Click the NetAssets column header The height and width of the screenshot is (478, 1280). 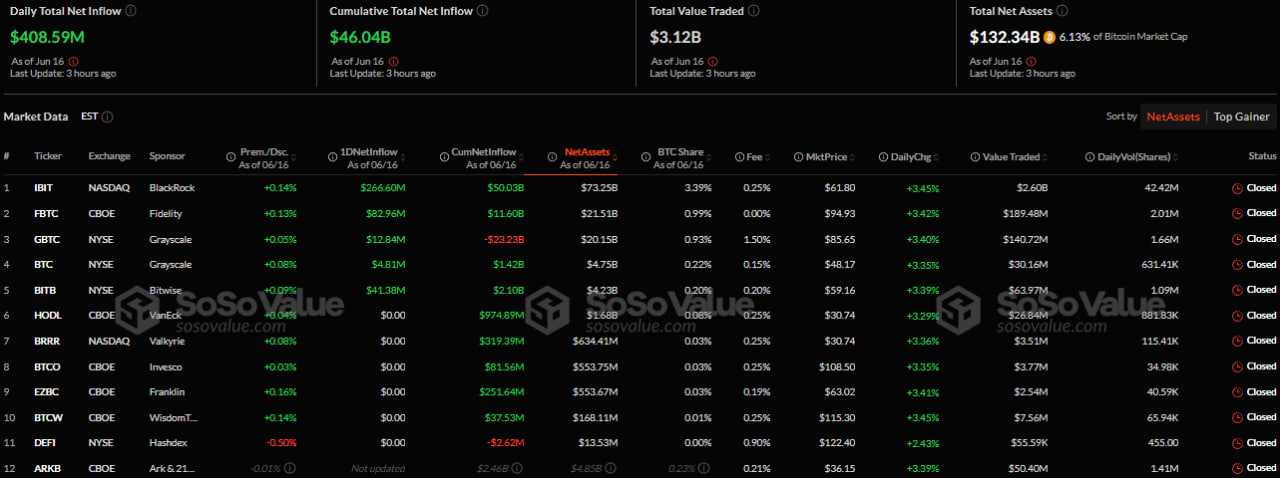(586, 152)
